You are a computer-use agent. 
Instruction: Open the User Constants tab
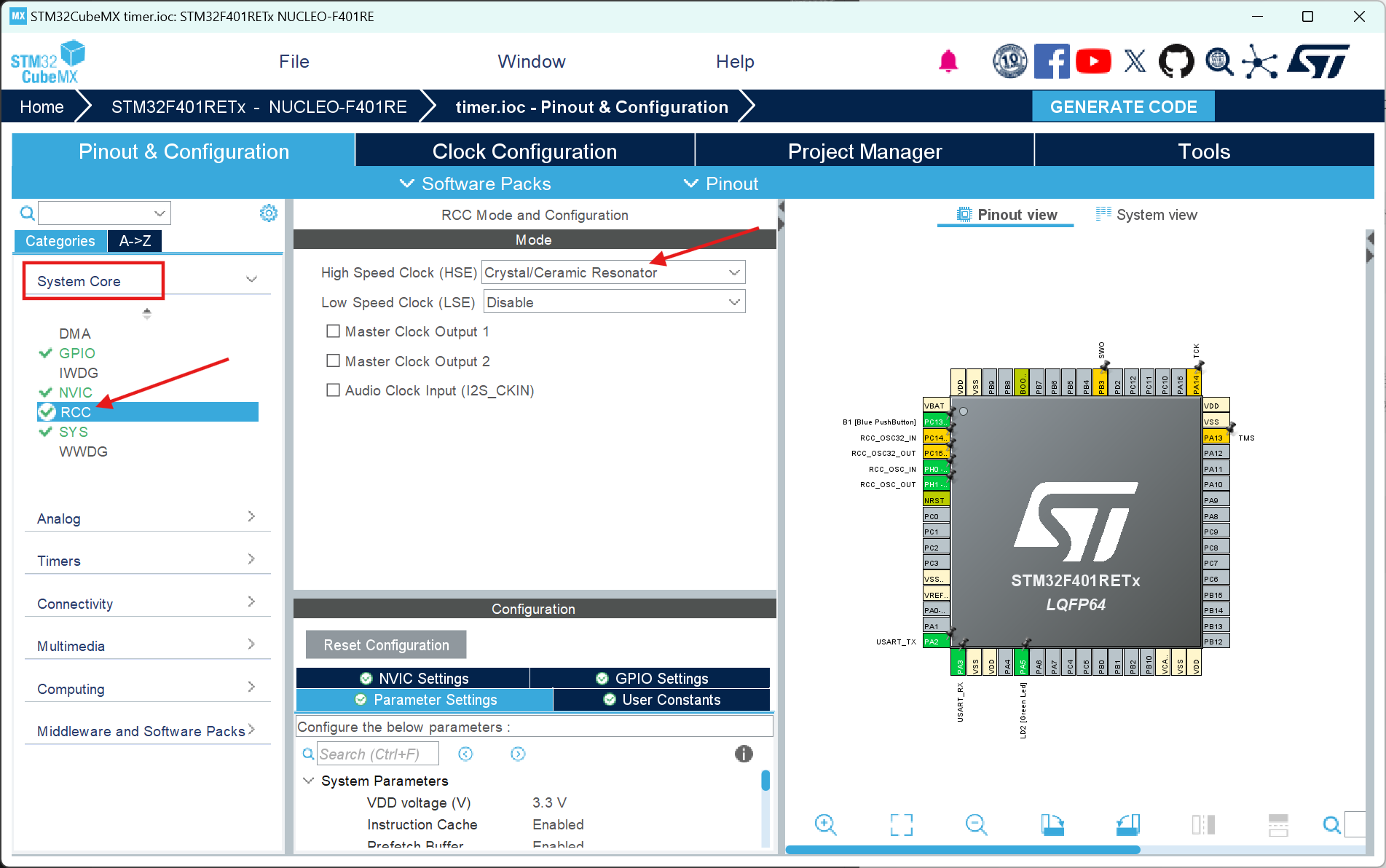661,700
